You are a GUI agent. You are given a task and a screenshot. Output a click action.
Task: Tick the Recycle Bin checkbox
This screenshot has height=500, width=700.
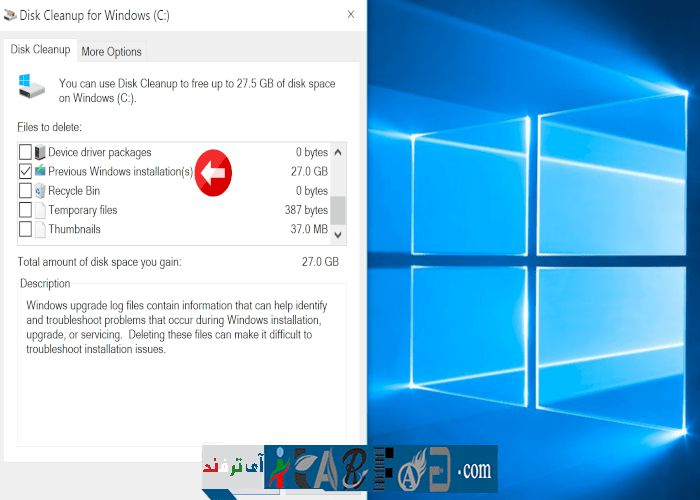point(25,191)
